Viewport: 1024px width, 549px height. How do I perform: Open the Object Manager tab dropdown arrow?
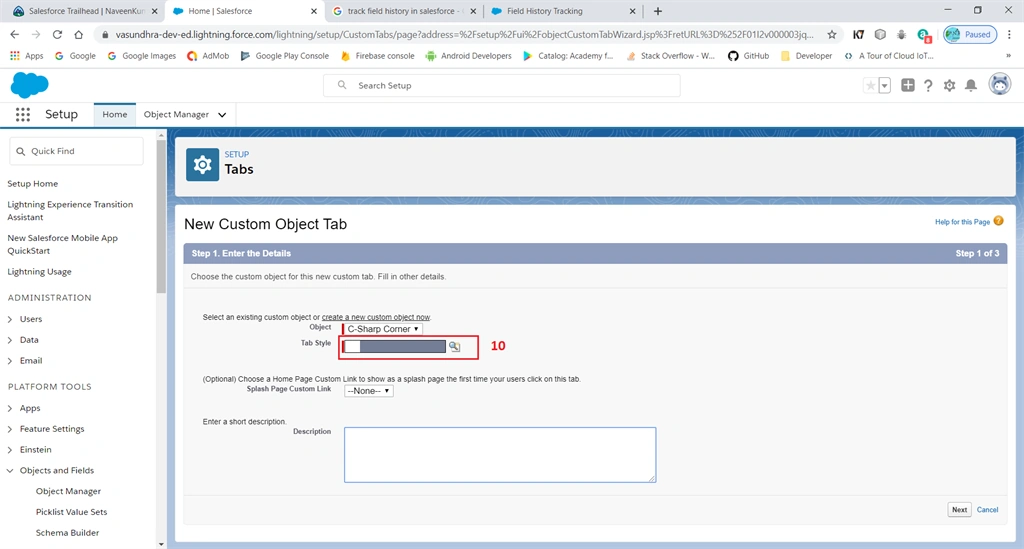click(x=222, y=115)
